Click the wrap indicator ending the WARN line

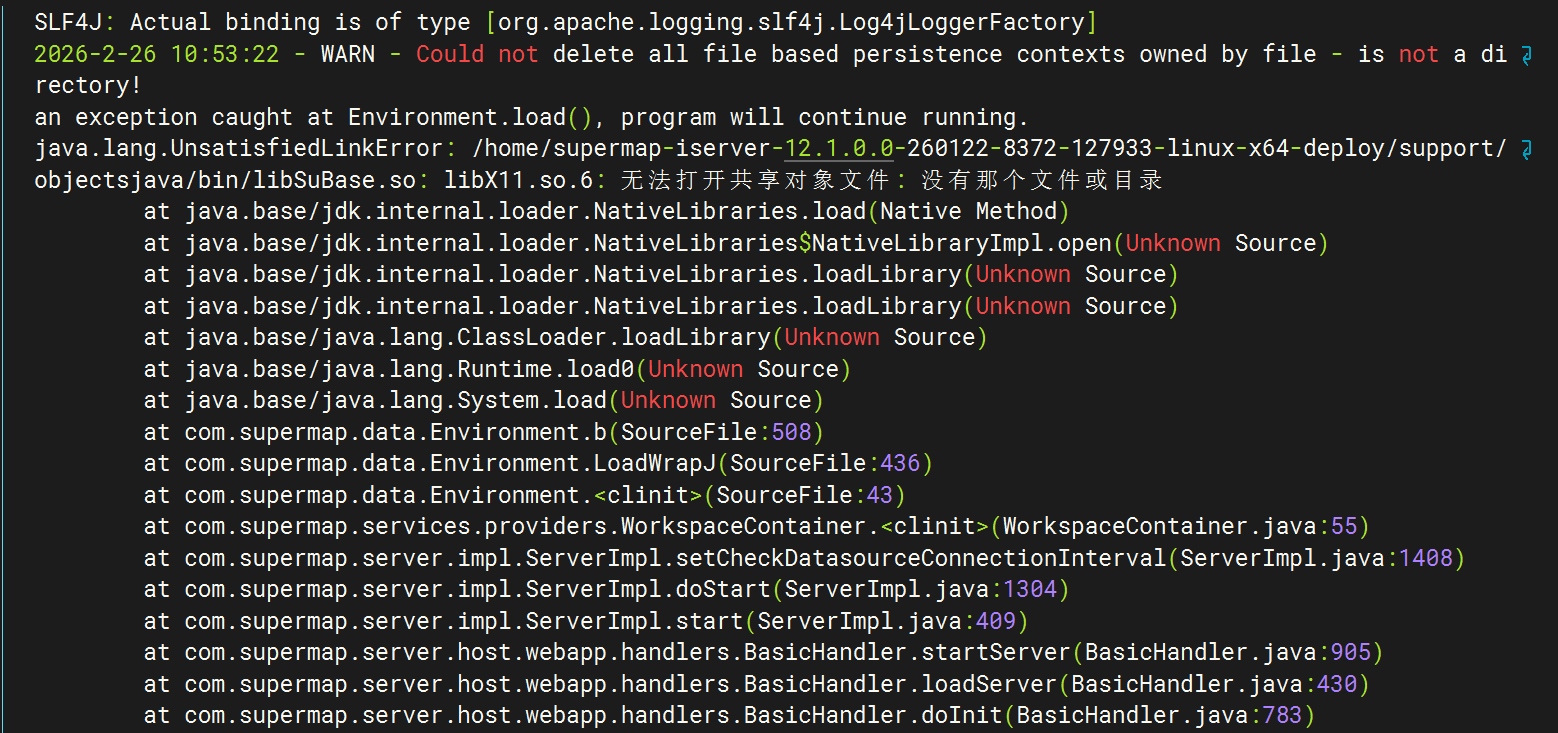1526,54
